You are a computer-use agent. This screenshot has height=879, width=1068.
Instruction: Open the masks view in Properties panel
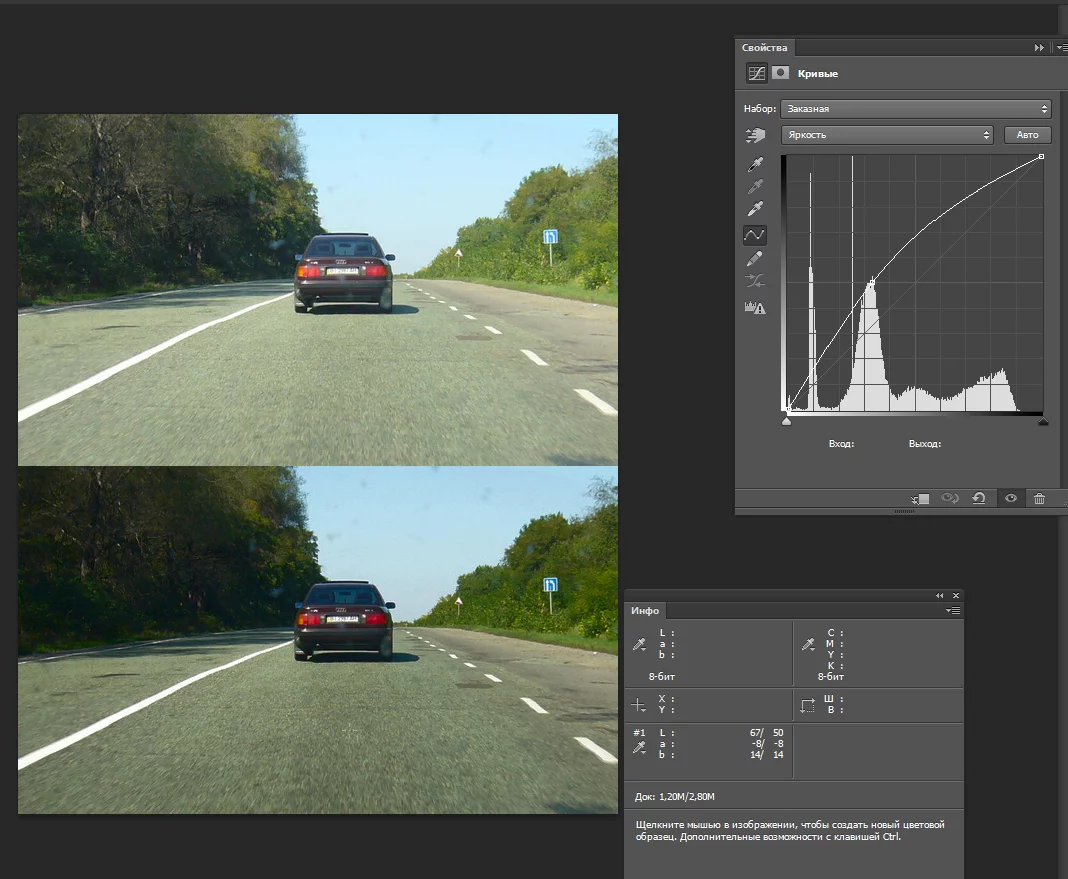click(x=781, y=73)
